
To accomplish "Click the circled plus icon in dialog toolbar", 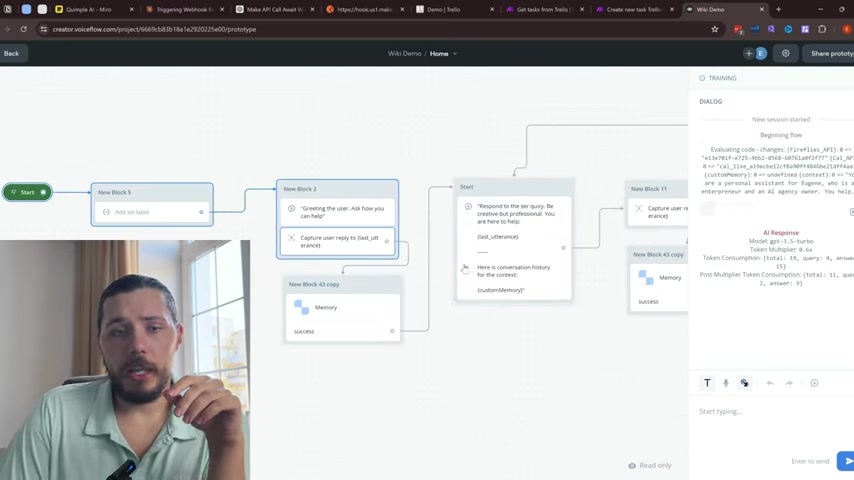I will [814, 383].
